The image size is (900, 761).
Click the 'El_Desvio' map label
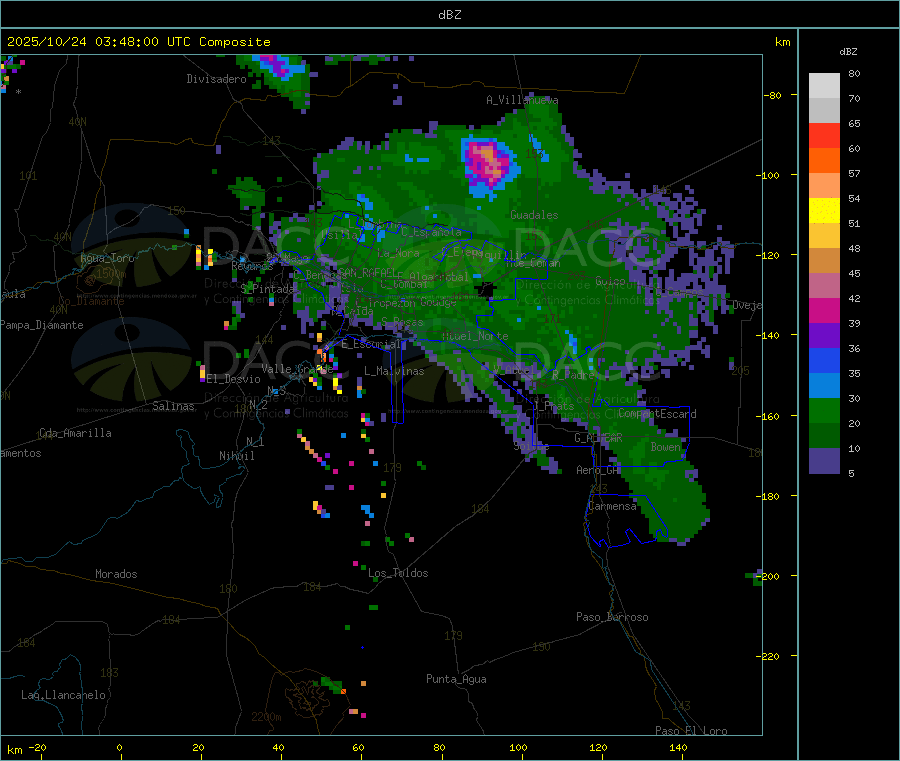tap(234, 379)
